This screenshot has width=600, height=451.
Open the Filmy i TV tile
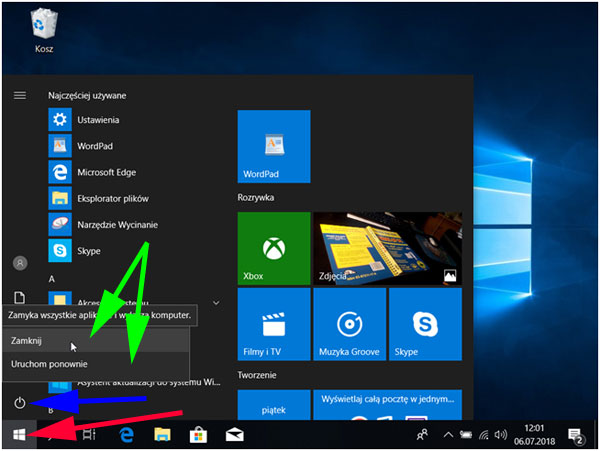coord(274,324)
